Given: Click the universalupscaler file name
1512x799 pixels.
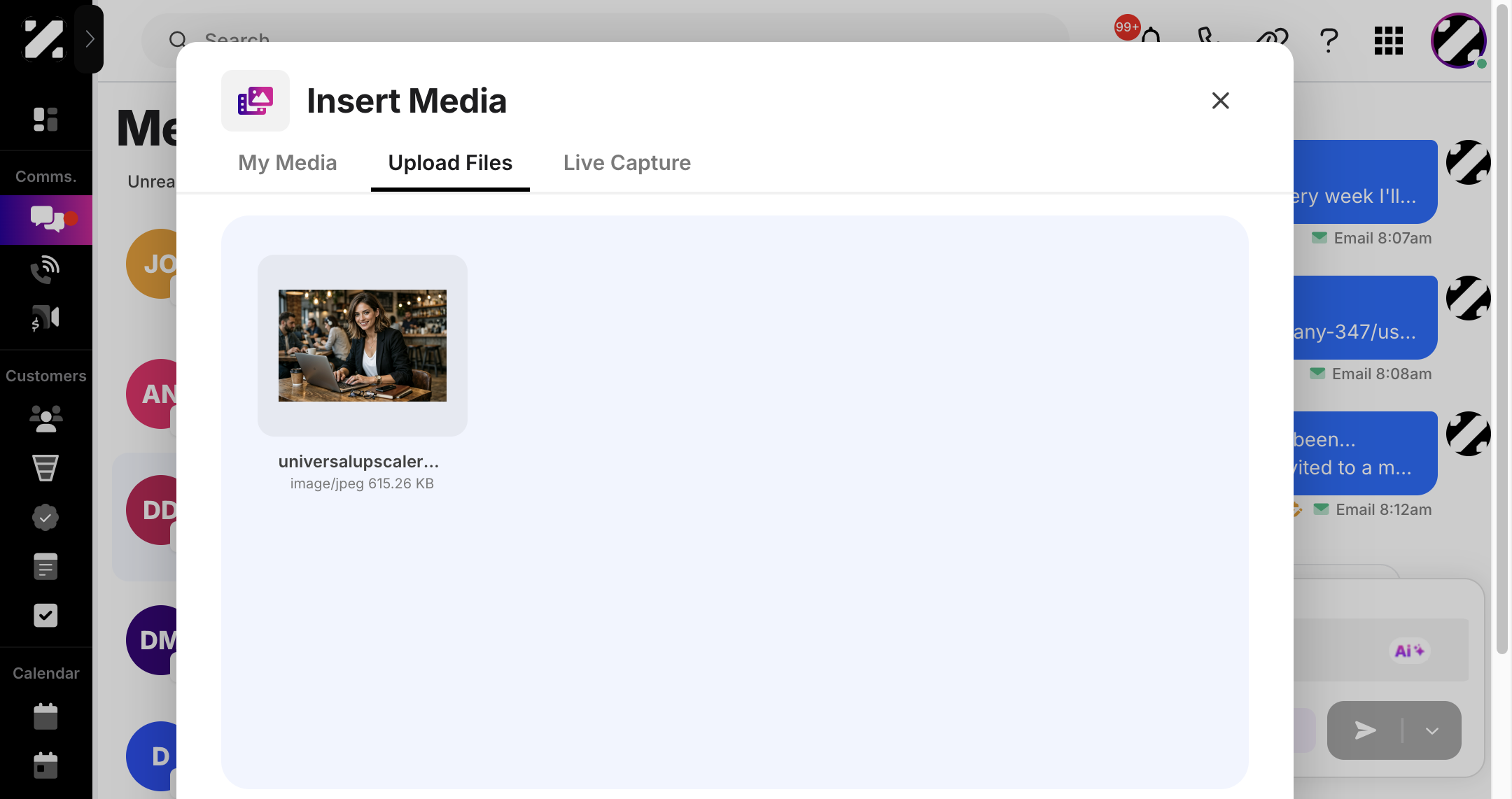Looking at the screenshot, I should click(x=358, y=462).
